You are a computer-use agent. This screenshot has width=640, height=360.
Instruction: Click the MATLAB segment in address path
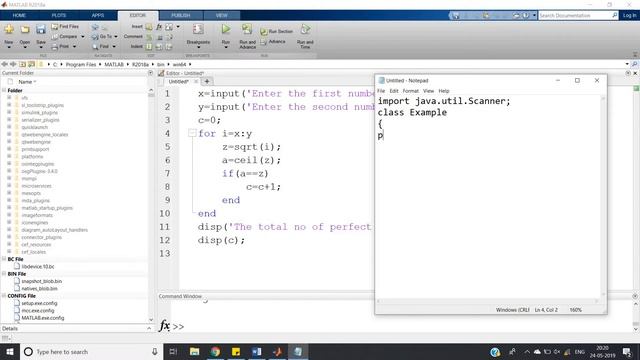click(114, 64)
